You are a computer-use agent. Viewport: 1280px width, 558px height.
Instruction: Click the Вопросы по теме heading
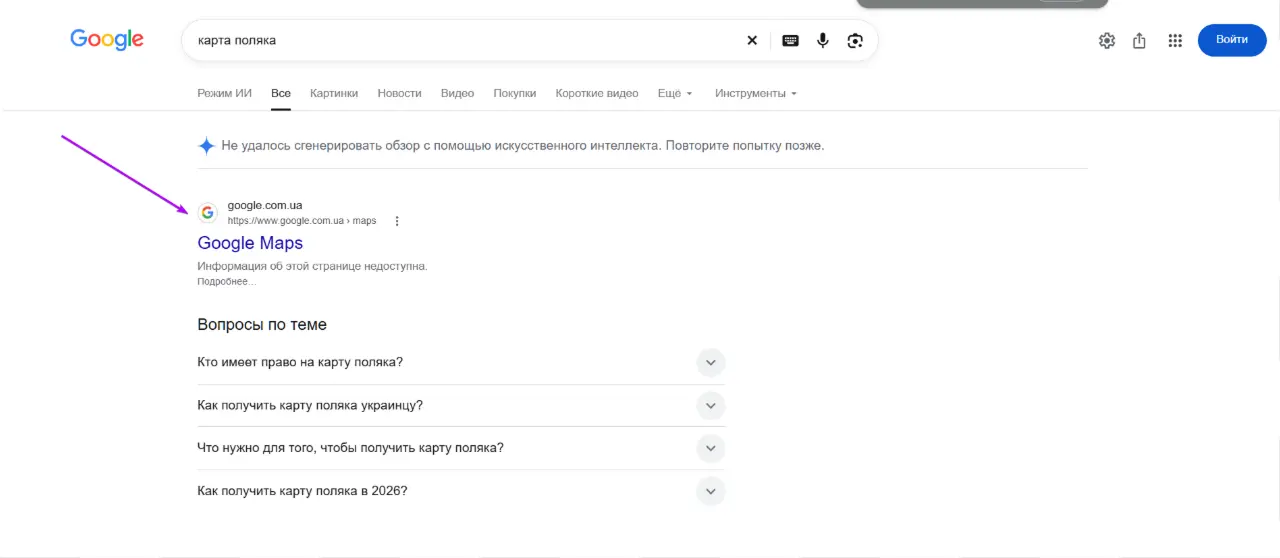[262, 325]
